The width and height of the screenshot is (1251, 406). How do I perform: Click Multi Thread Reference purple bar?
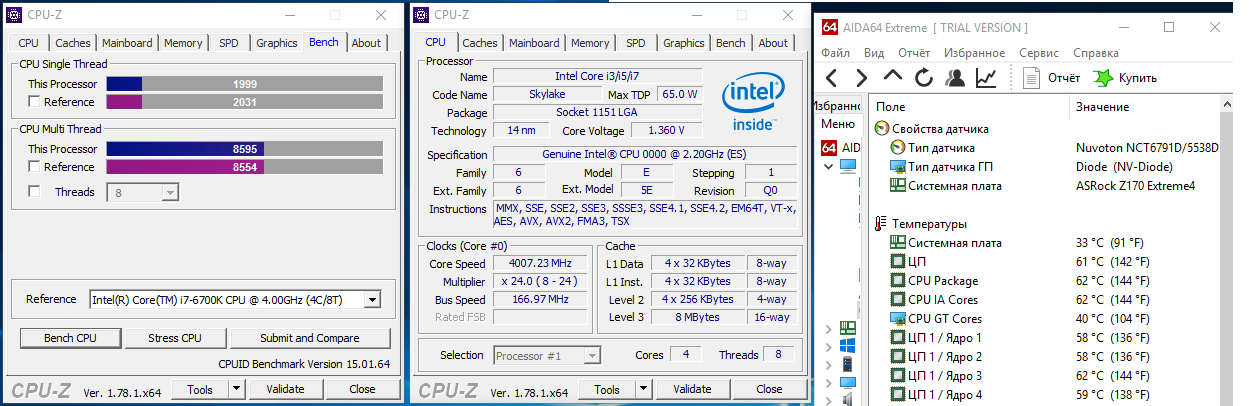point(244,167)
